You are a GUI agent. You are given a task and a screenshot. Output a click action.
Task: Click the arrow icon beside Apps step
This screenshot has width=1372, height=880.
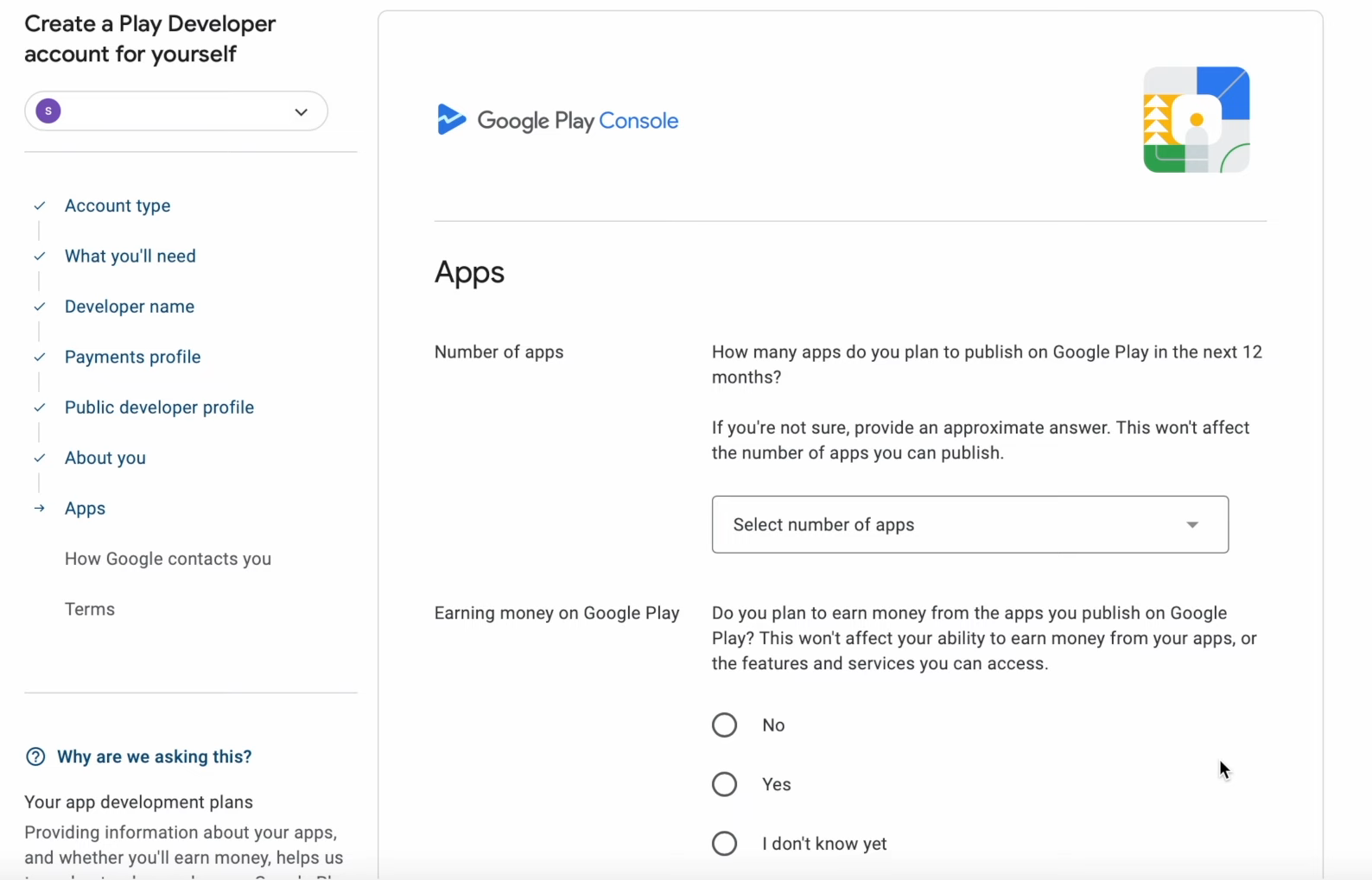click(40, 508)
